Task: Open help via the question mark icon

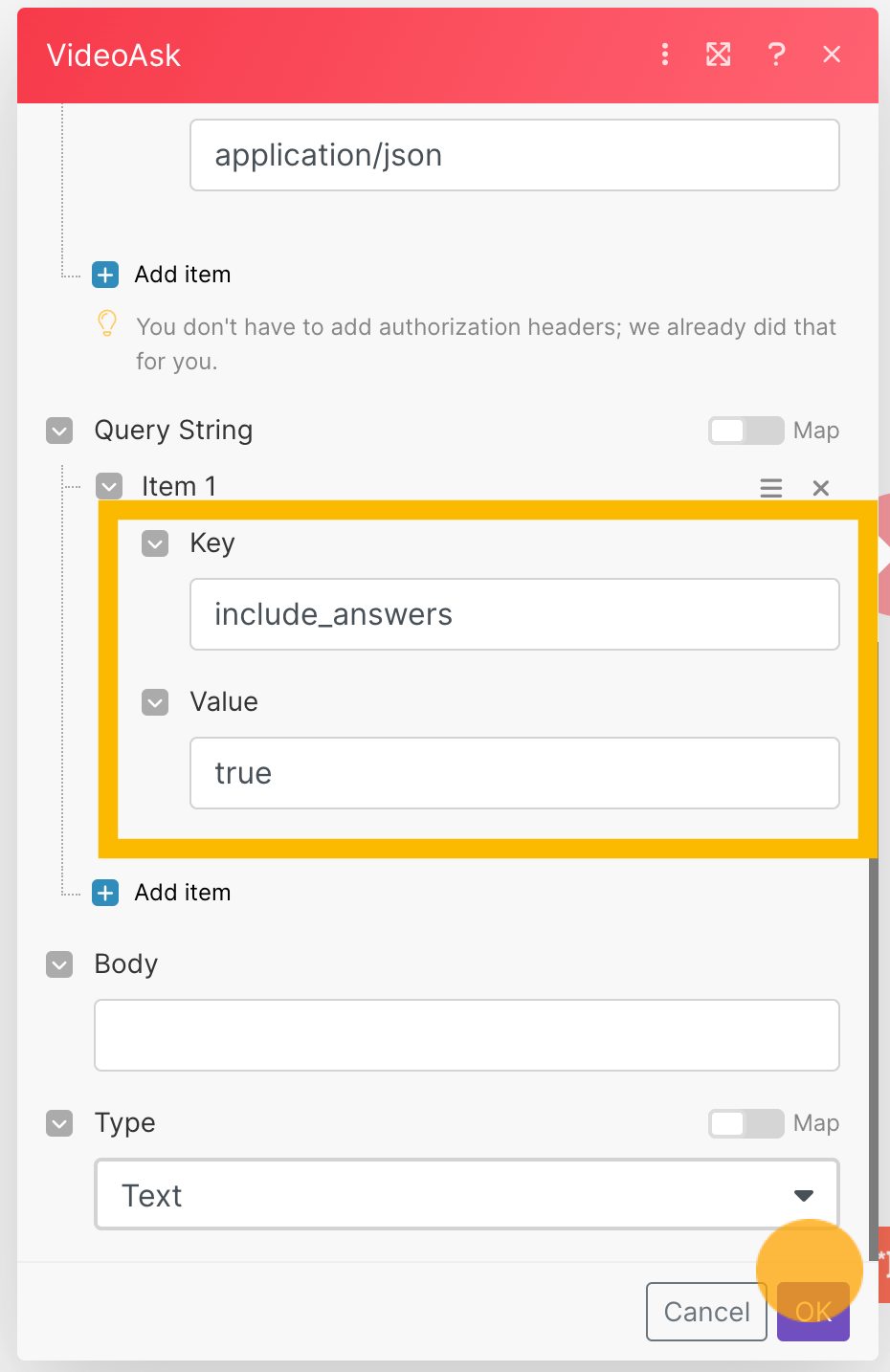Action: [776, 55]
